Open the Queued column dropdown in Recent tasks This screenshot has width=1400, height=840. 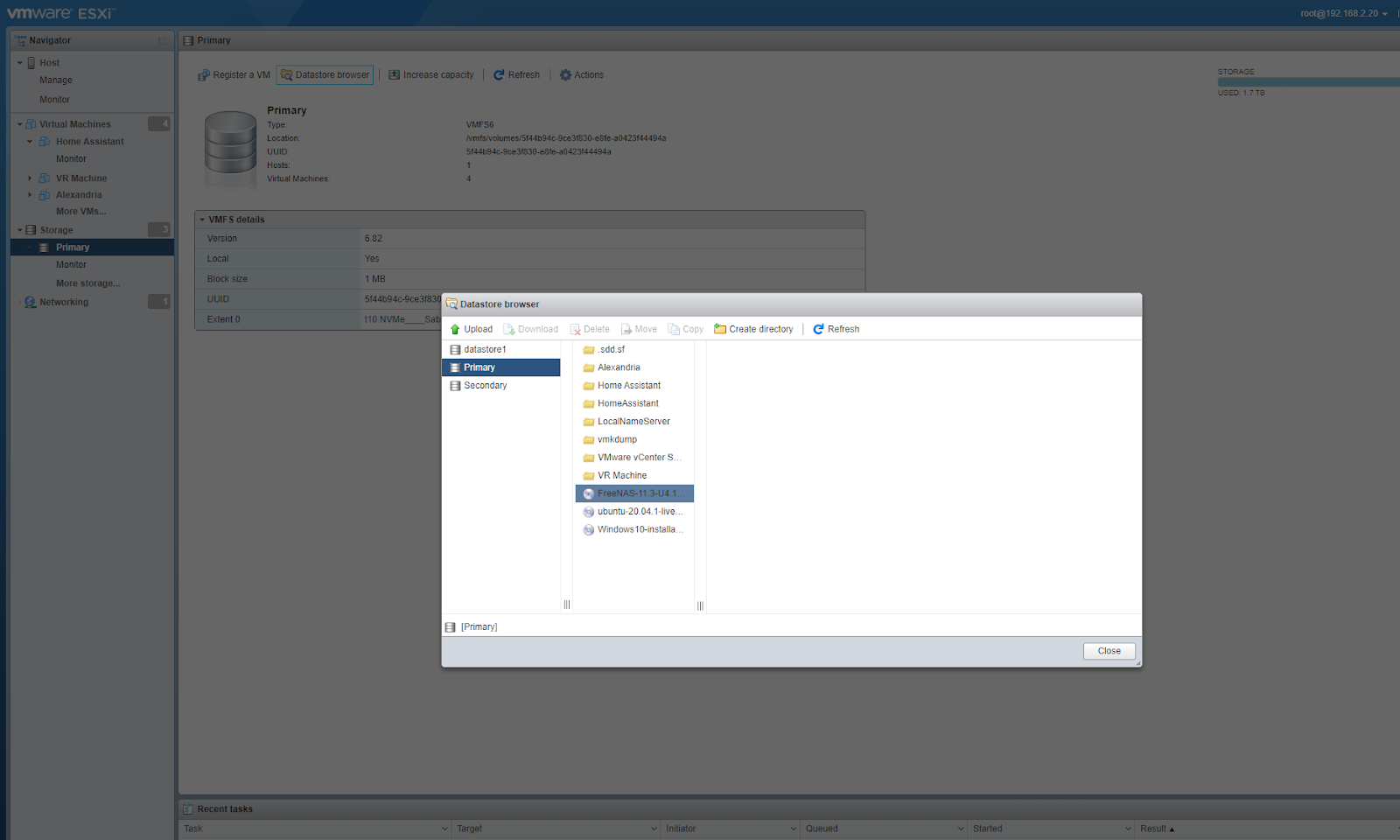tap(961, 829)
